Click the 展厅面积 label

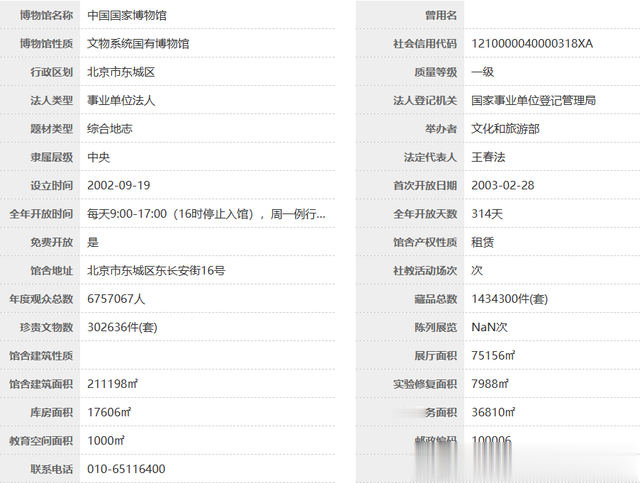(436, 356)
